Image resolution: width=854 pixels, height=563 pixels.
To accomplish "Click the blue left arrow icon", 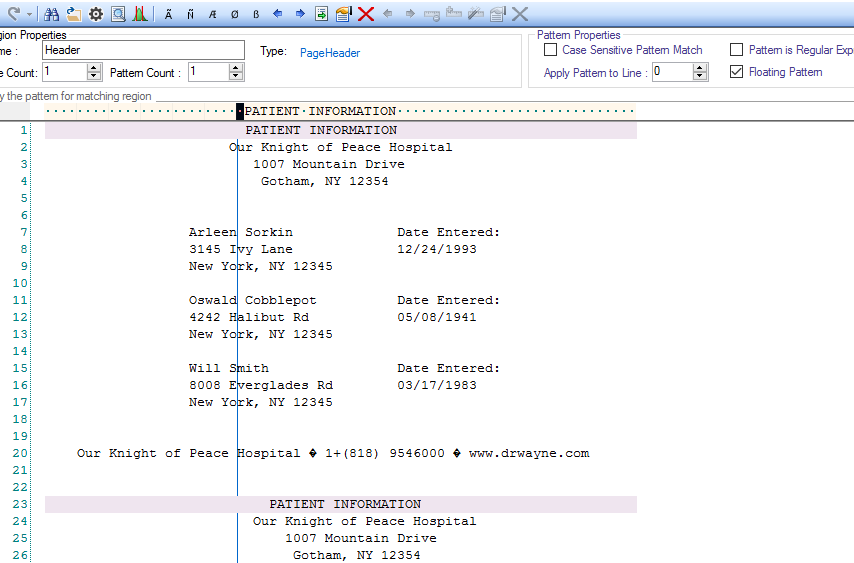I will pos(277,14).
